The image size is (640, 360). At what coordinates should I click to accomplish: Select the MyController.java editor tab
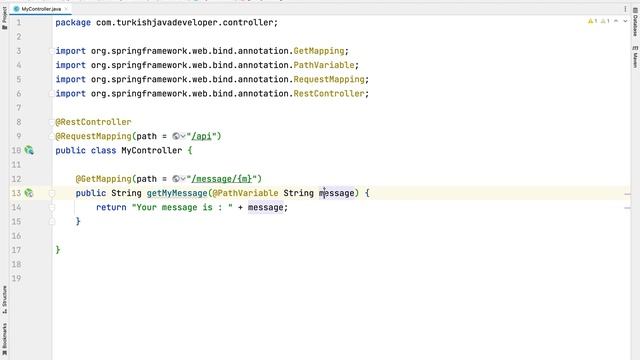tap(40, 9)
